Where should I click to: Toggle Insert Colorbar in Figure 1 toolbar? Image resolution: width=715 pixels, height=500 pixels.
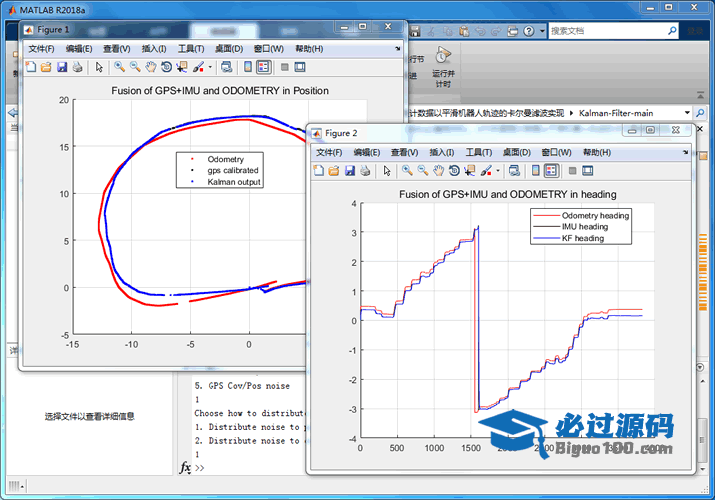[x=247, y=67]
